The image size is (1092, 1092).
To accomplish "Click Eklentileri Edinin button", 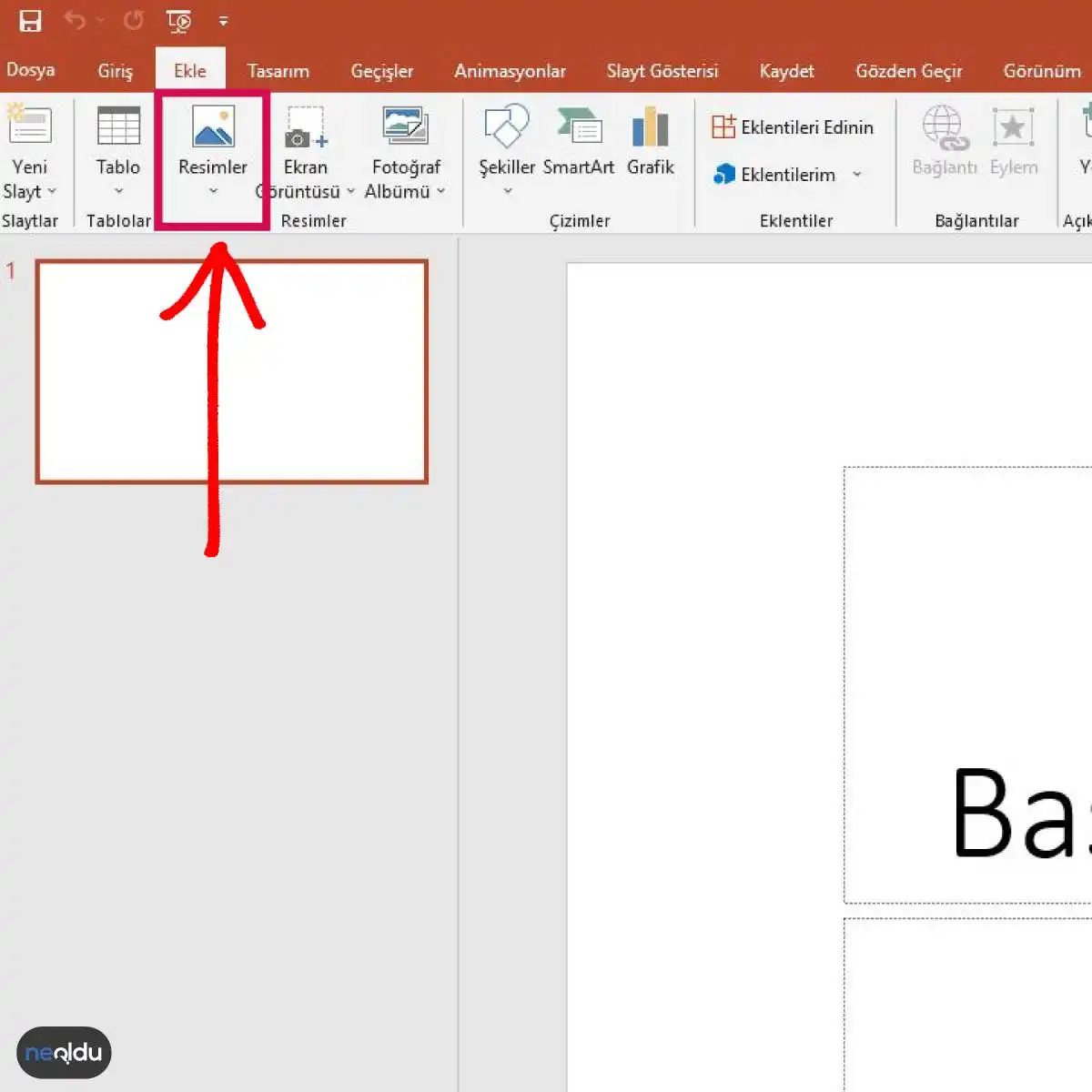I will pos(793,126).
